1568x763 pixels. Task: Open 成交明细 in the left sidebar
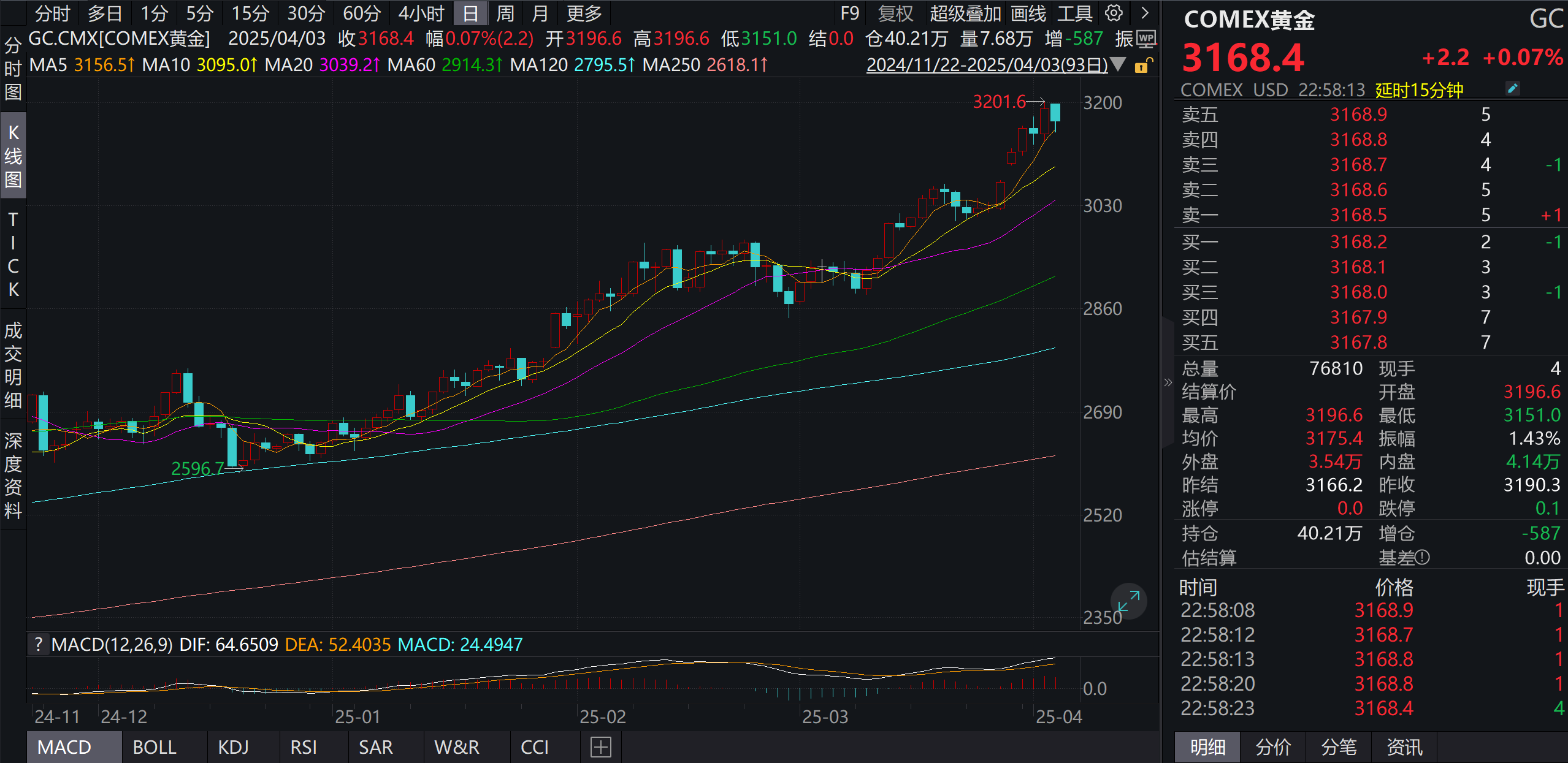[x=13, y=365]
